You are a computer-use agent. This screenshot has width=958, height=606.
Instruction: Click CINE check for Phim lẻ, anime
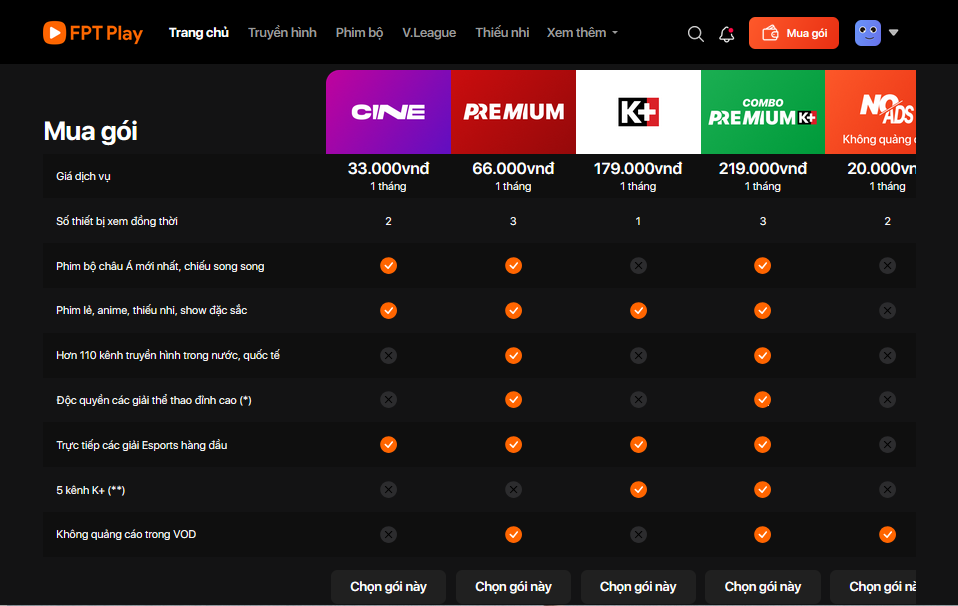click(x=389, y=310)
